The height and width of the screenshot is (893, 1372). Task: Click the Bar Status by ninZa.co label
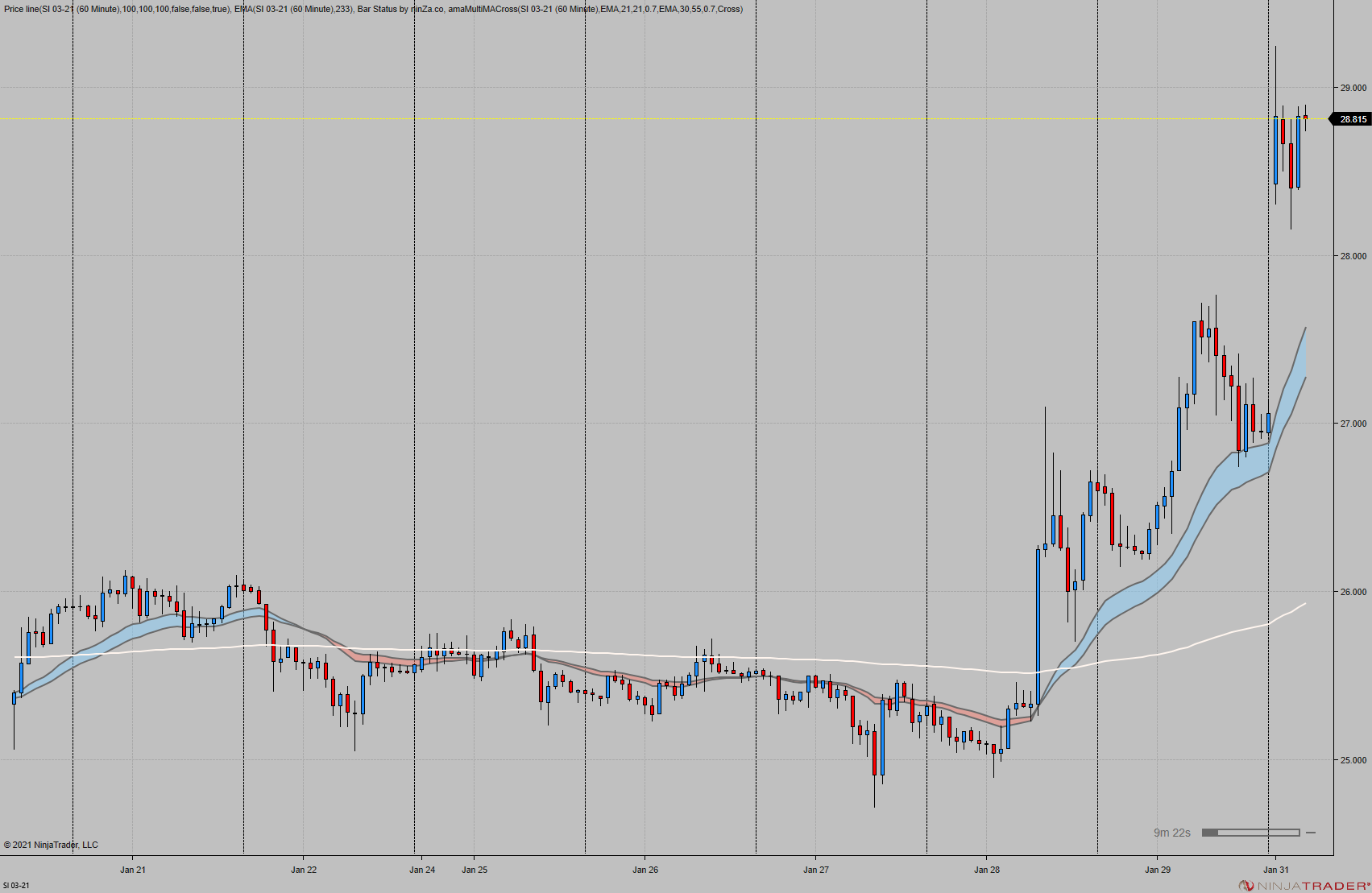pos(400,10)
